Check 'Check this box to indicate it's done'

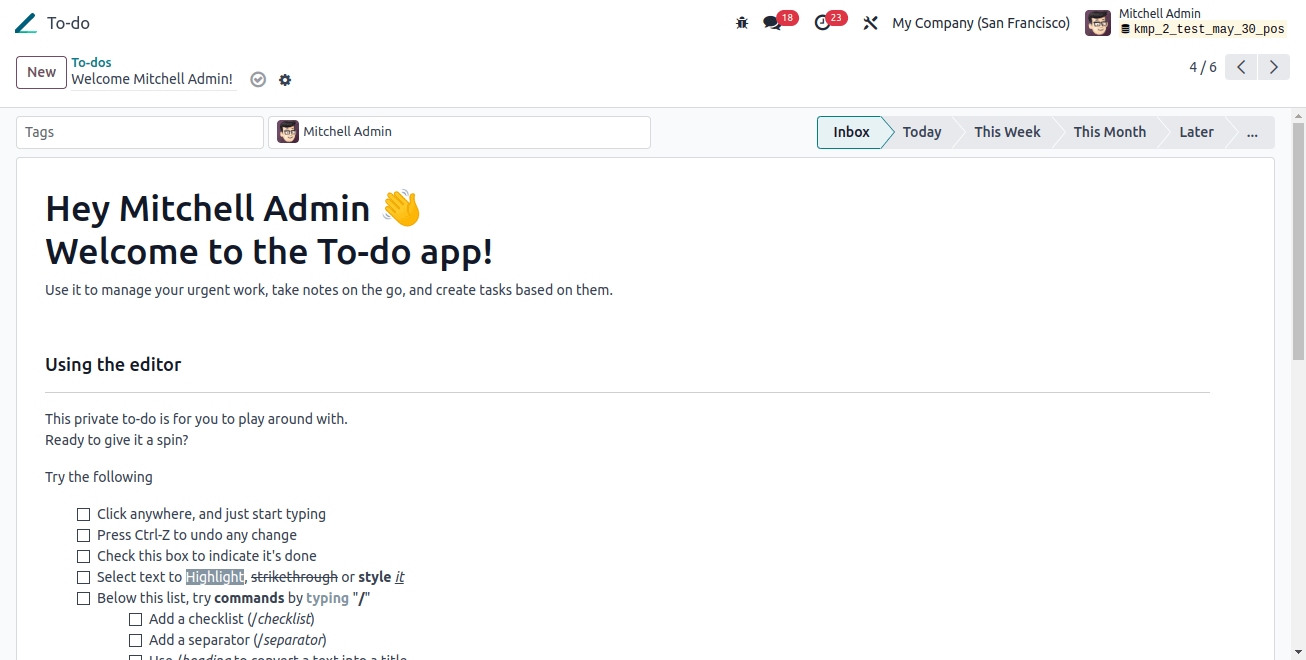(x=84, y=556)
